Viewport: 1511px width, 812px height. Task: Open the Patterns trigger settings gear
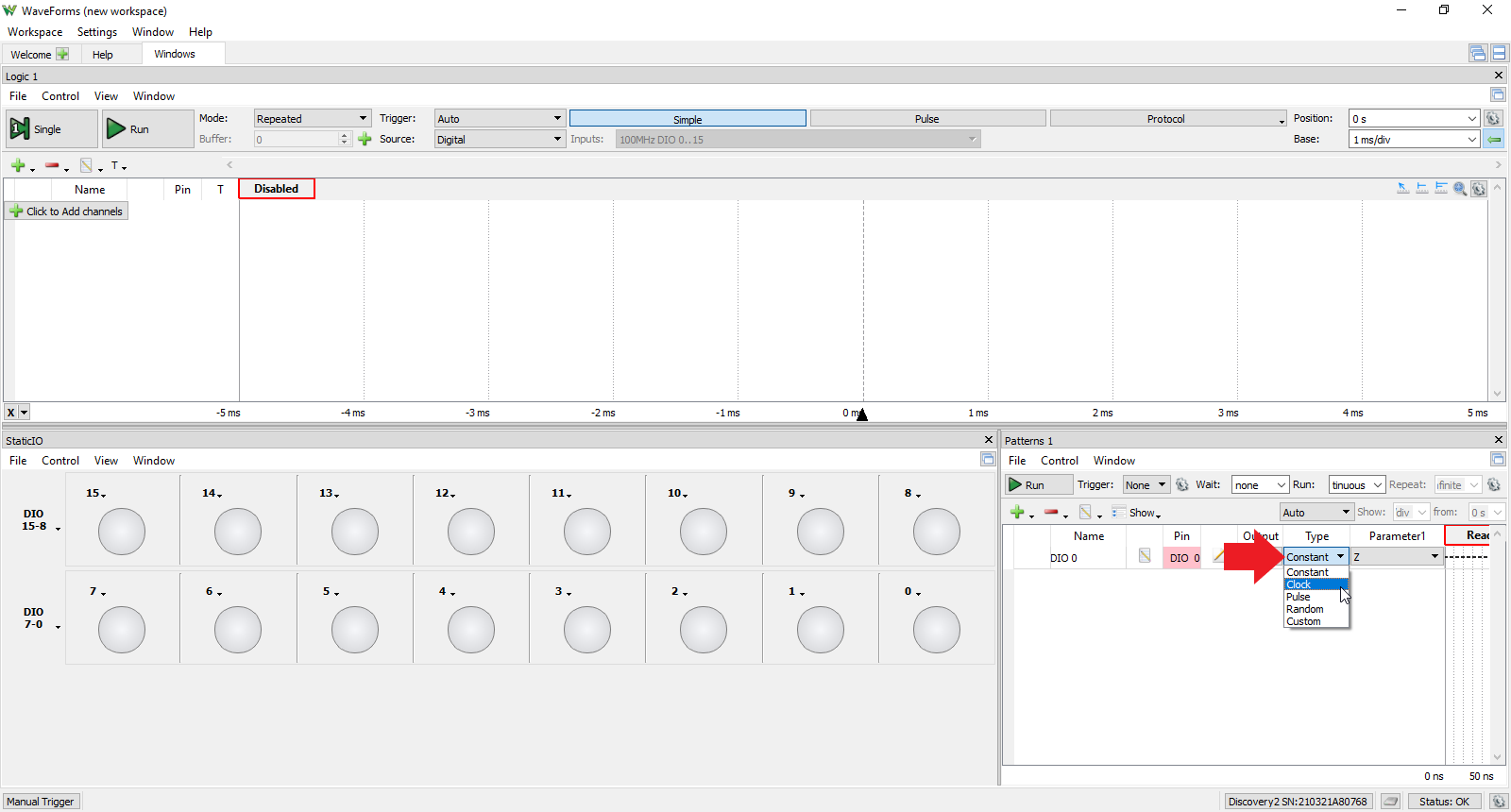click(x=1181, y=485)
